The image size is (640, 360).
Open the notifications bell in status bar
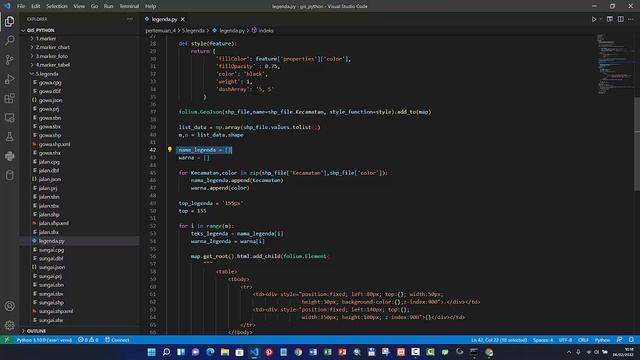[631, 340]
